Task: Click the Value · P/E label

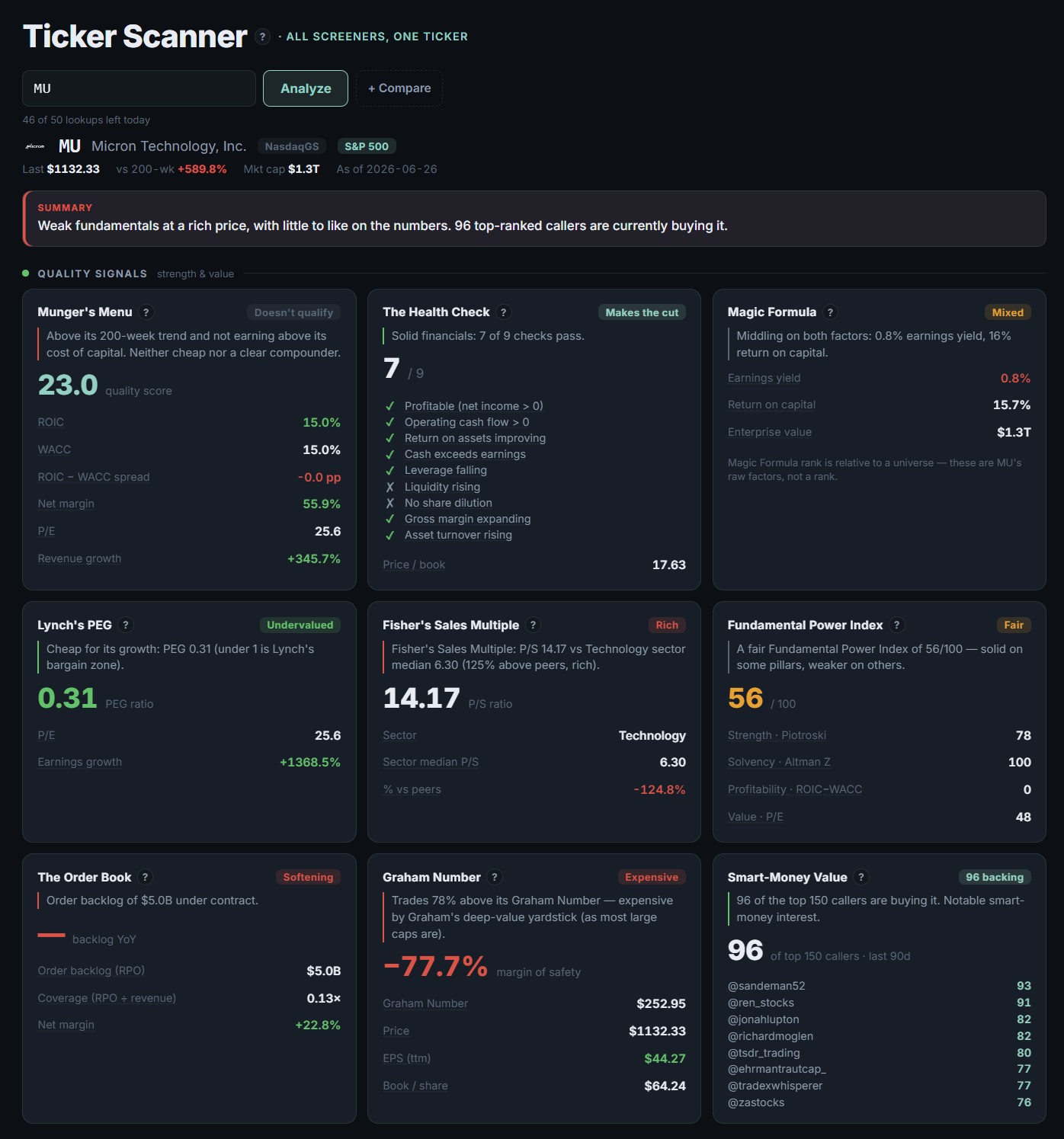Action: [755, 817]
